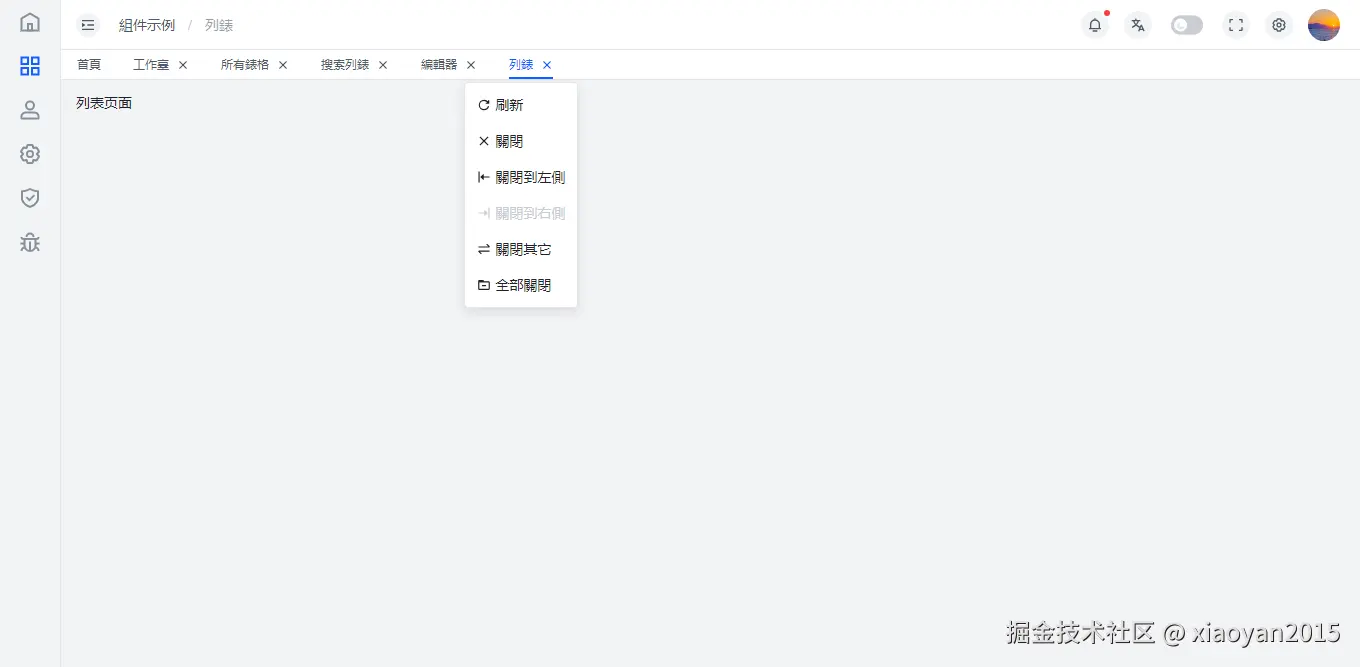The height and width of the screenshot is (667, 1360).
Task: Open notifications bell icon
Action: point(1095,25)
